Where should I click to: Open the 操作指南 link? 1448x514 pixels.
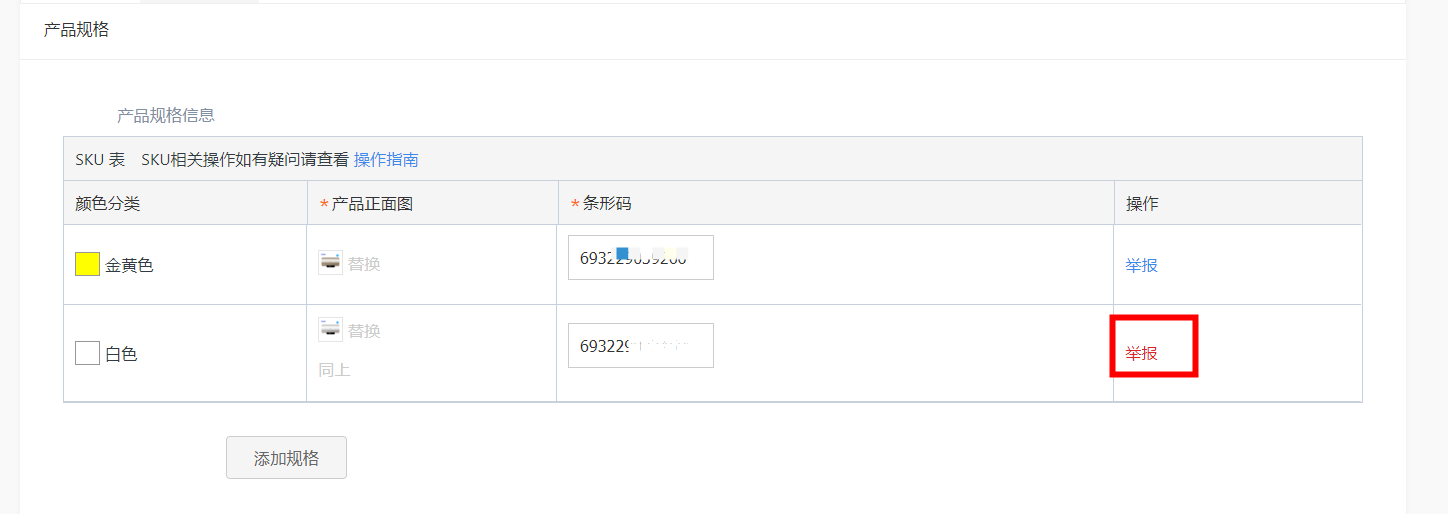point(386,159)
